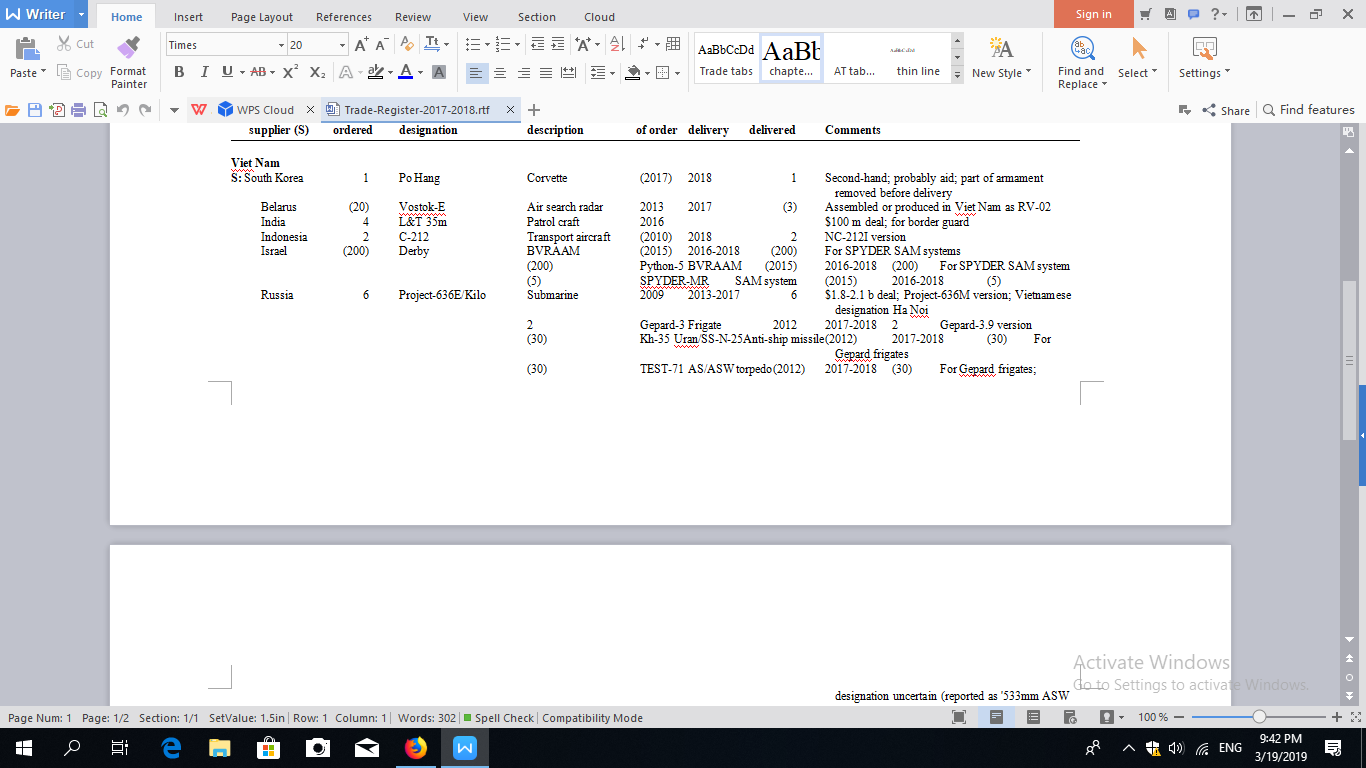1366x768 pixels.
Task: Expand the styles gallery more arrow
Action: pos(957,74)
